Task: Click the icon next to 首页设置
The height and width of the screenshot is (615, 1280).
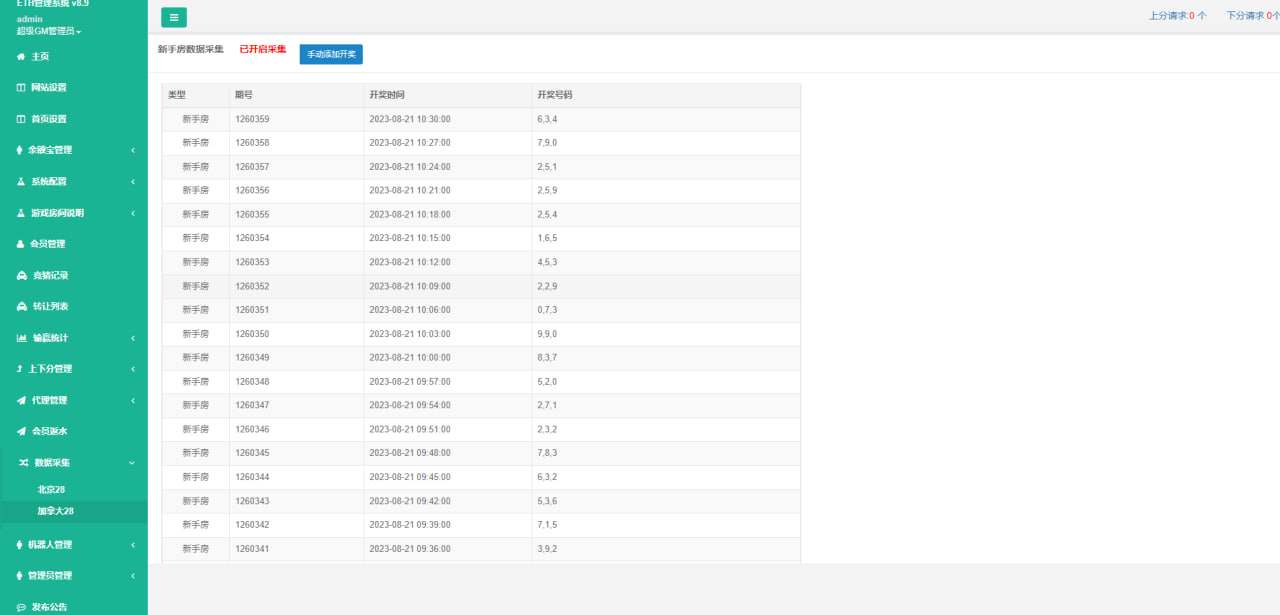Action: (21, 119)
